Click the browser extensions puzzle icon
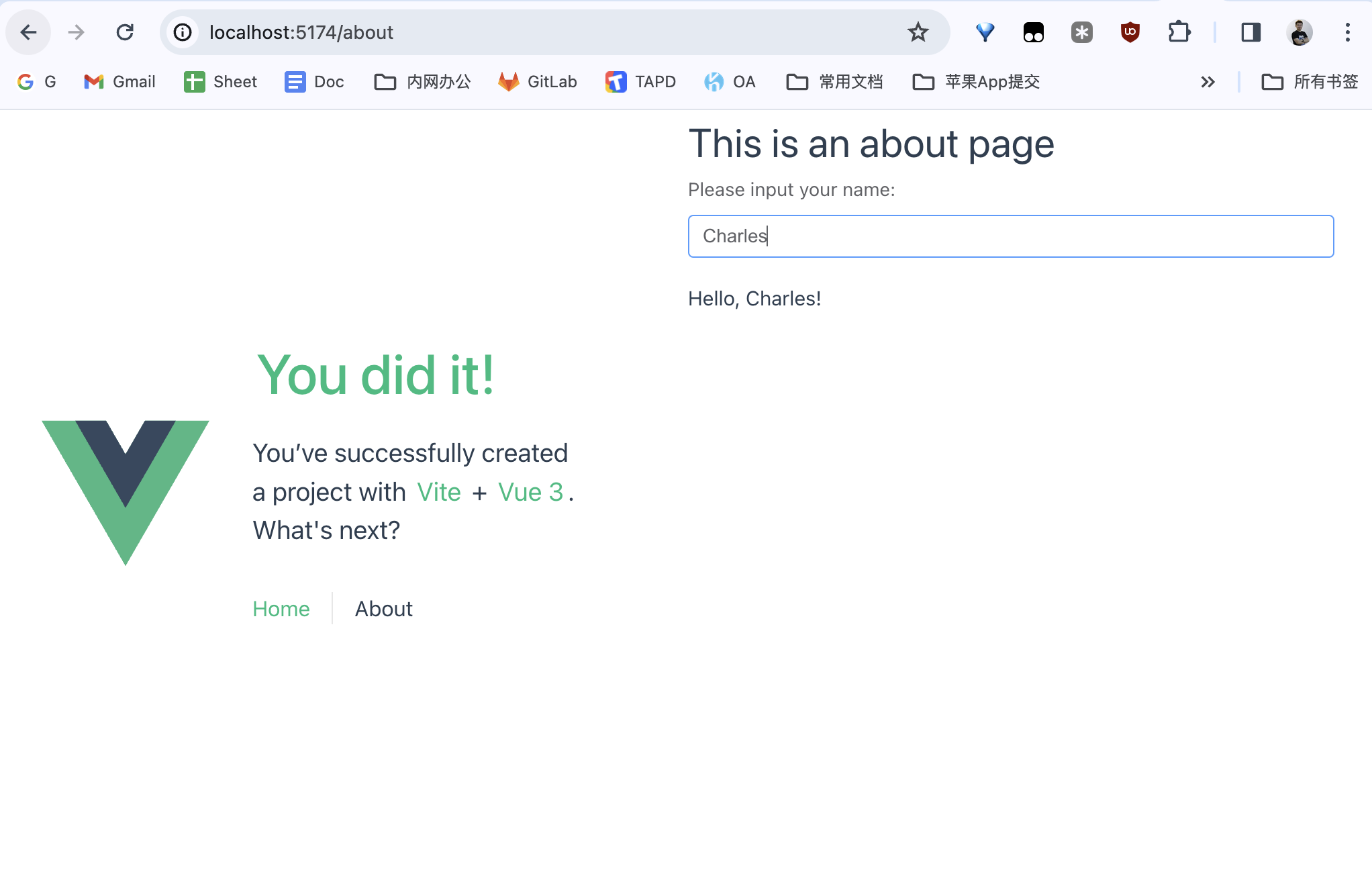The width and height of the screenshot is (1372, 874). 1179,32
